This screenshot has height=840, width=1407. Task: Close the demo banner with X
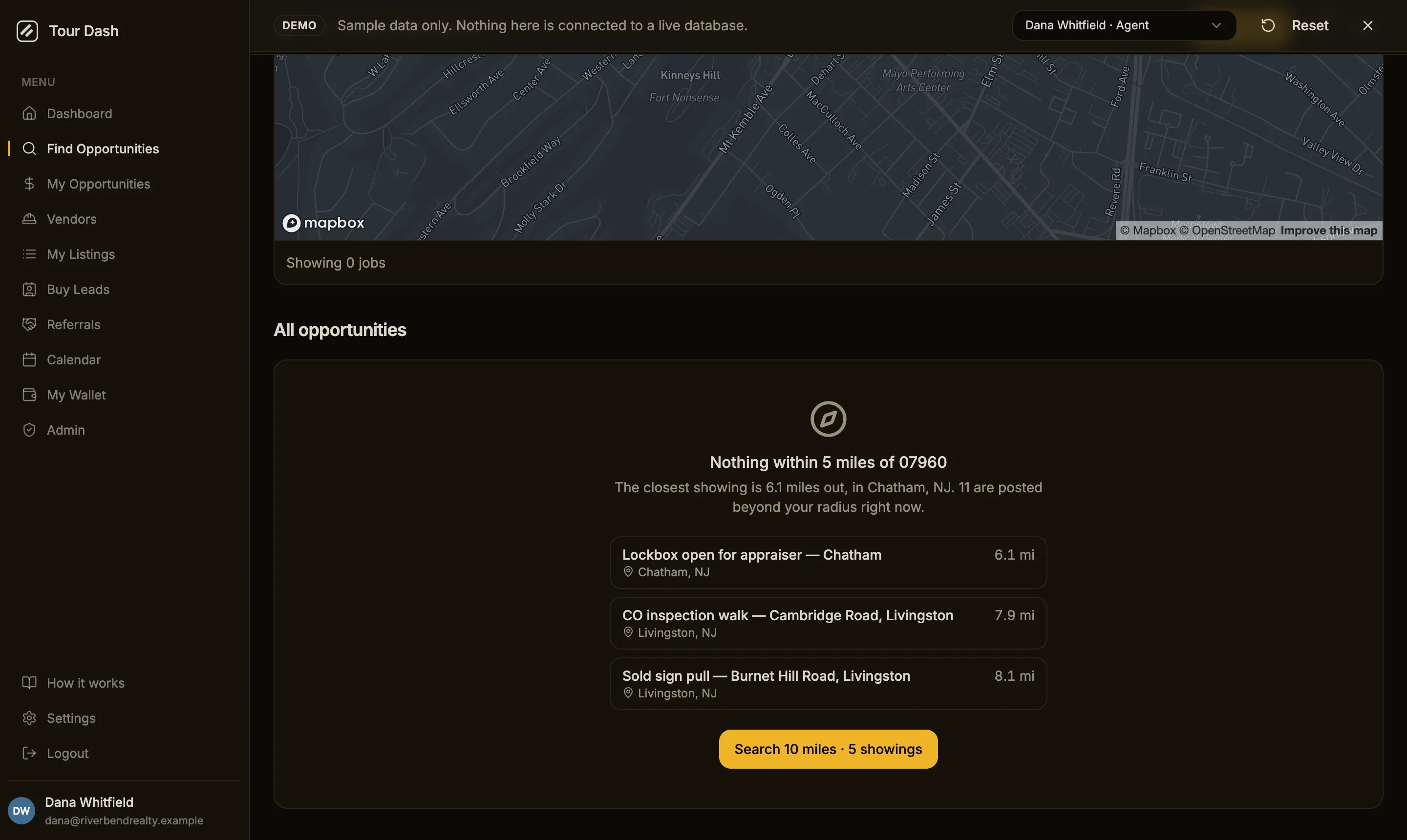click(x=1367, y=25)
